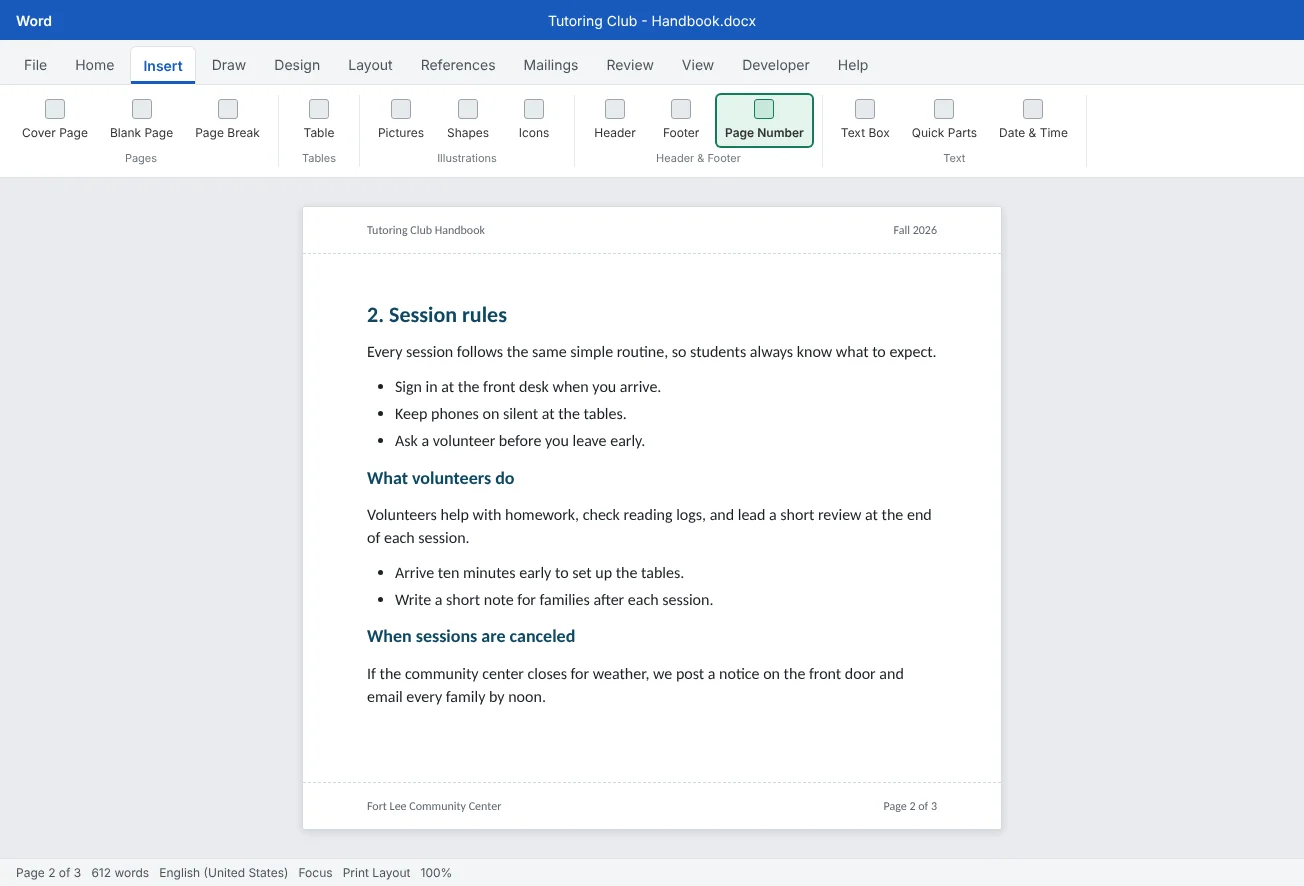Click the Header button in the ribbon
The image size is (1304, 886).
(615, 120)
